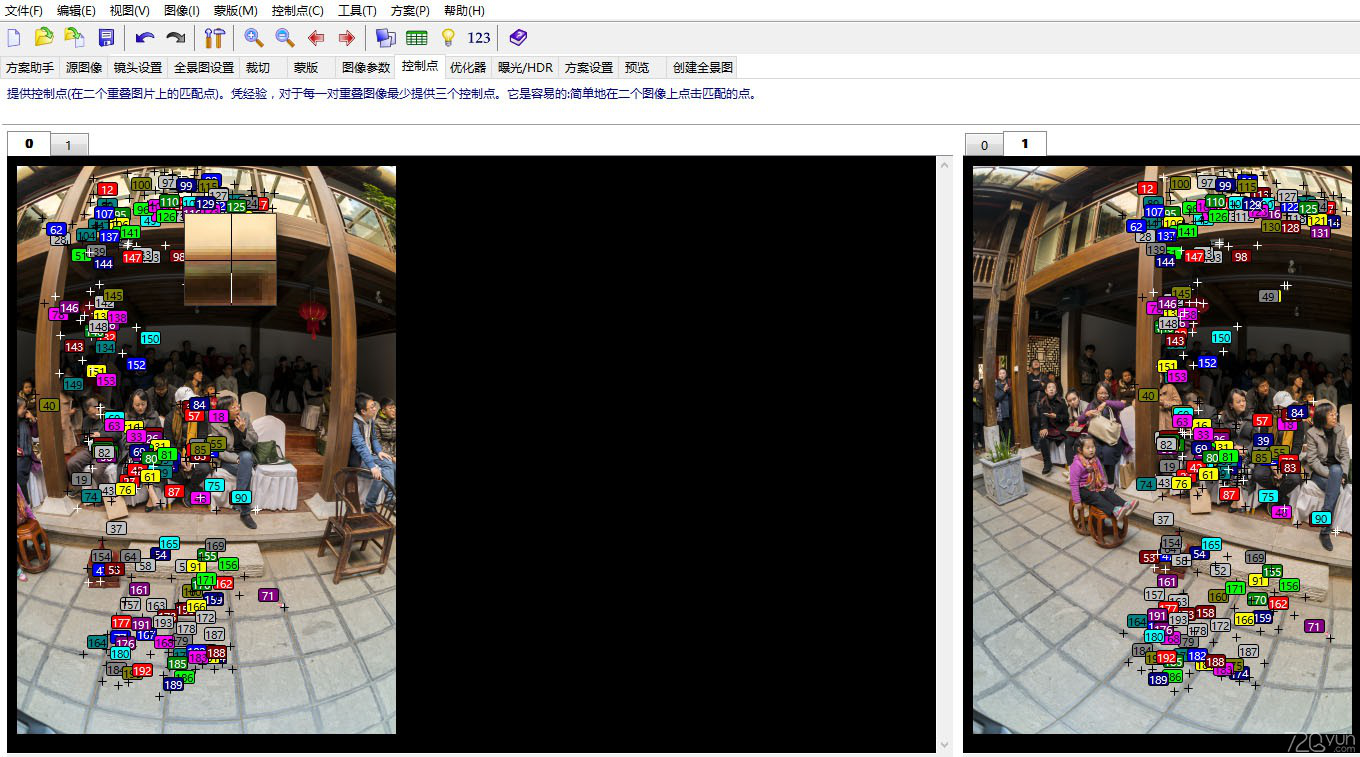
Task: Zoom out with the minus magnifier icon
Action: click(285, 38)
